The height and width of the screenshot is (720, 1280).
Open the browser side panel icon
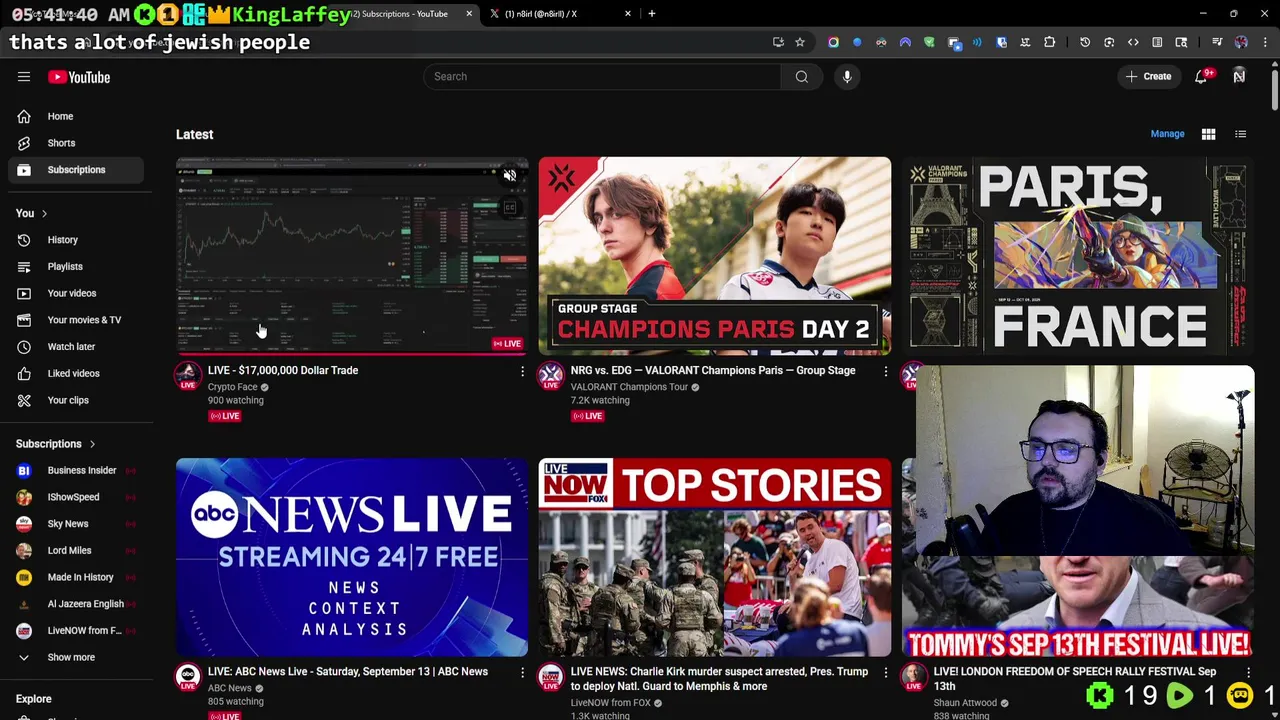click(x=1157, y=42)
